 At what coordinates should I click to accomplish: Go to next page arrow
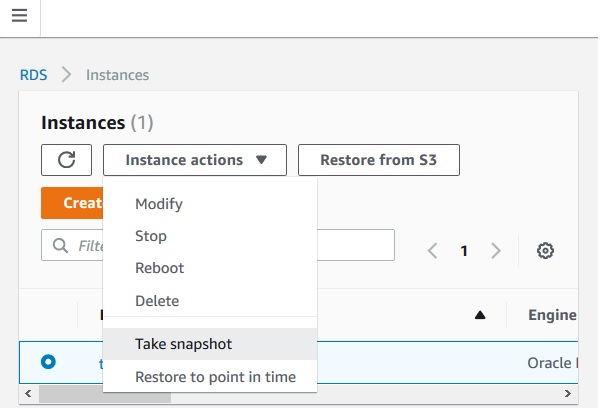coord(496,251)
